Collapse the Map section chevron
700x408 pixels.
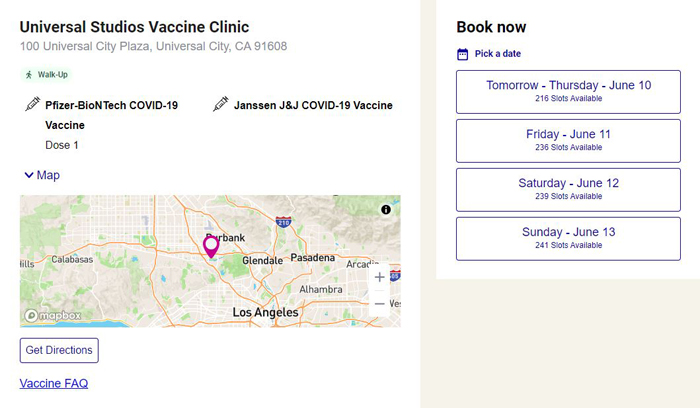tap(29, 175)
